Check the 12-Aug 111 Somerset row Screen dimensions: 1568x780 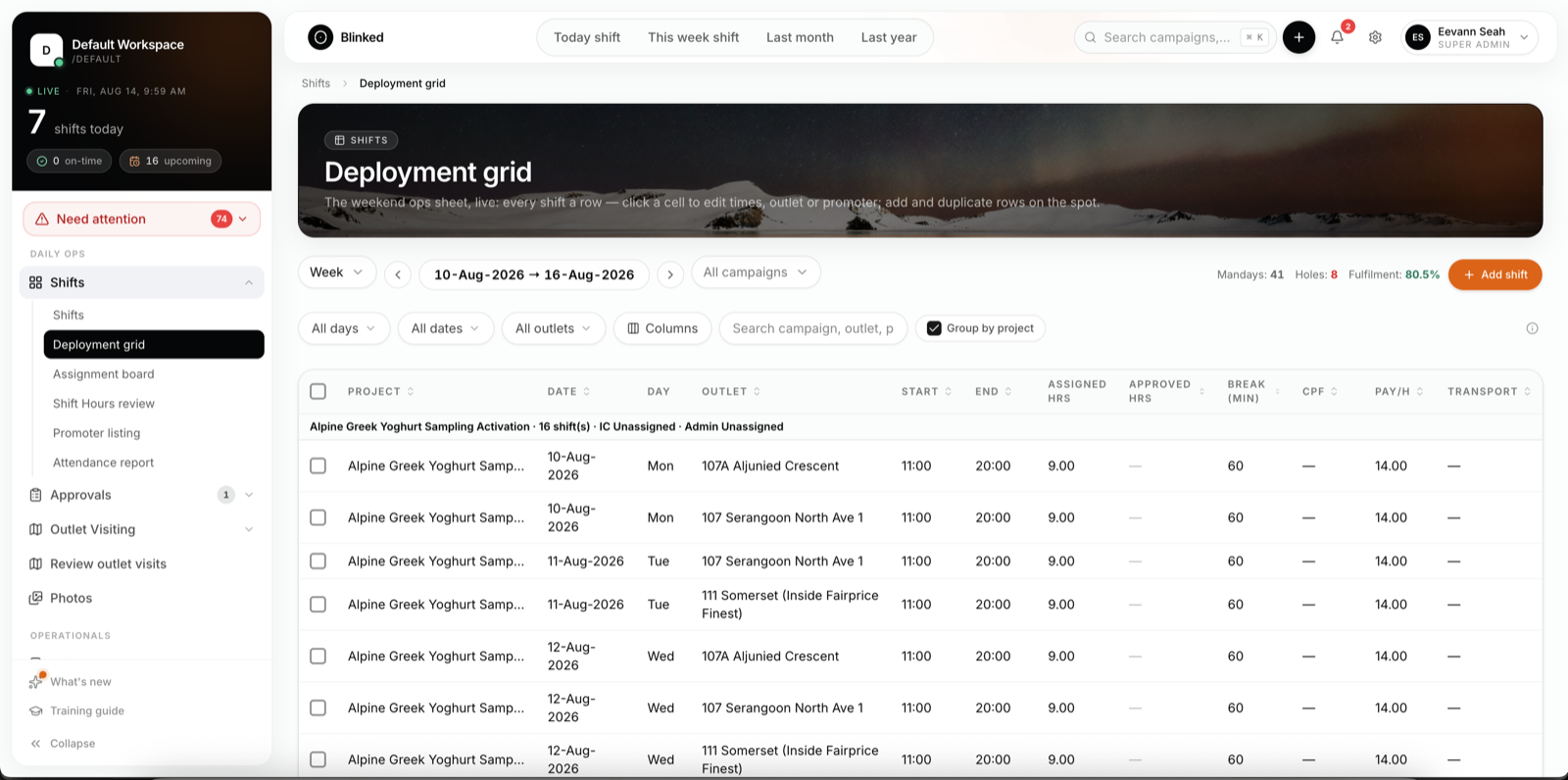[x=318, y=759]
